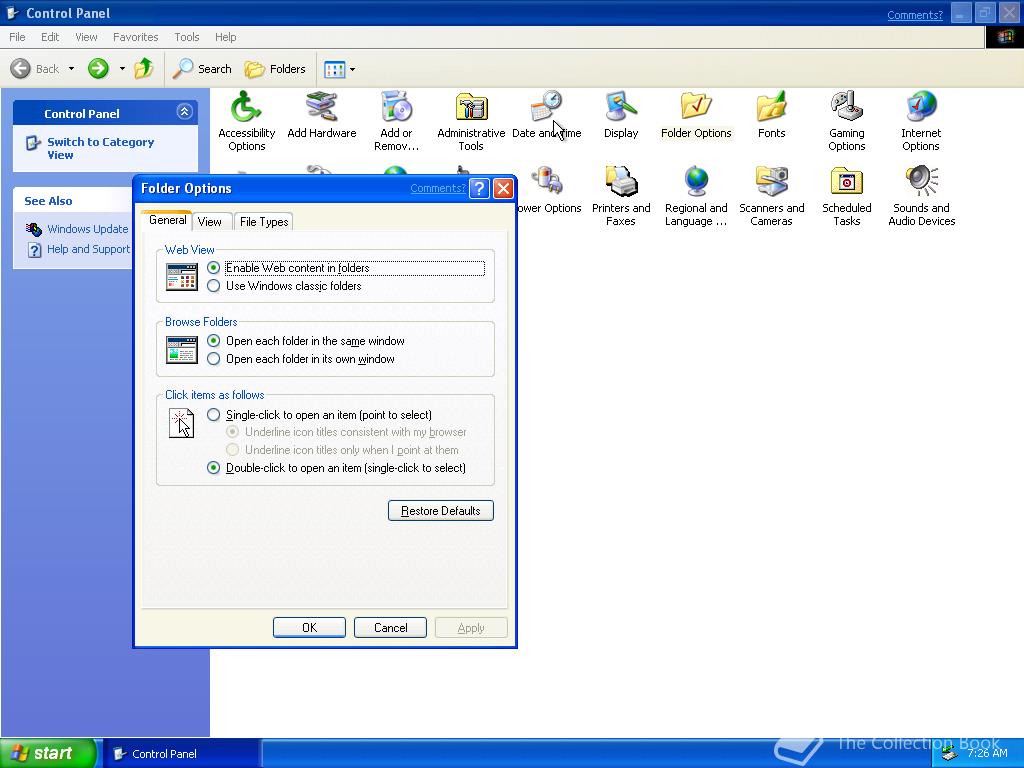This screenshot has height=768, width=1024.
Task: Click the system tray hardware icon
Action: [949, 754]
